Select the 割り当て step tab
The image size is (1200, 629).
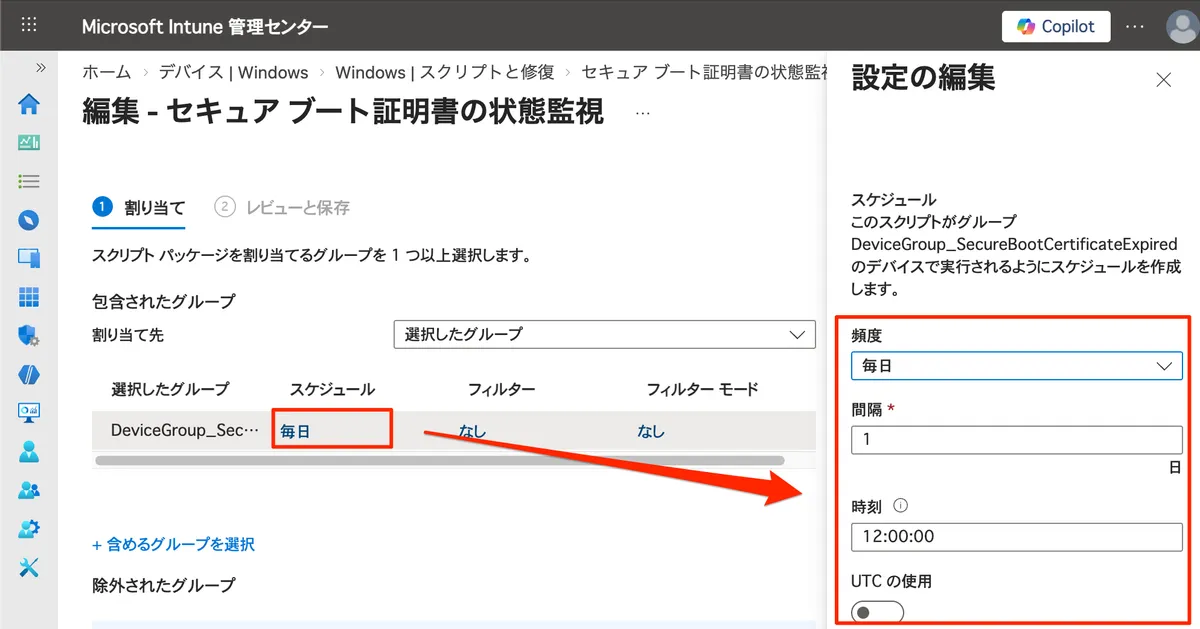[139, 207]
